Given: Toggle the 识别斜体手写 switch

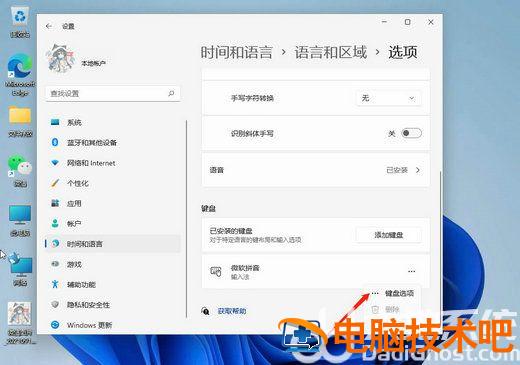Looking at the screenshot, I should [x=411, y=133].
